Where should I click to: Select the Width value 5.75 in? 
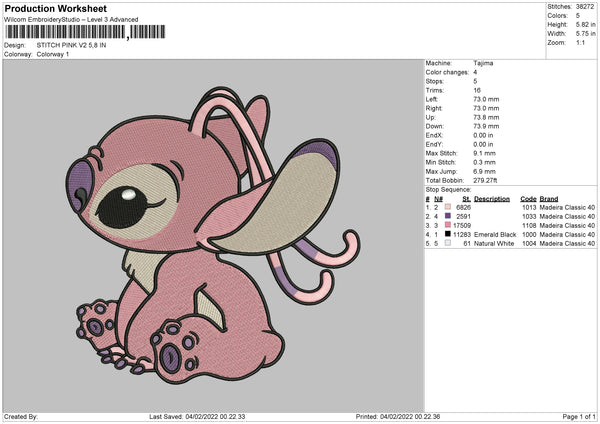585,34
